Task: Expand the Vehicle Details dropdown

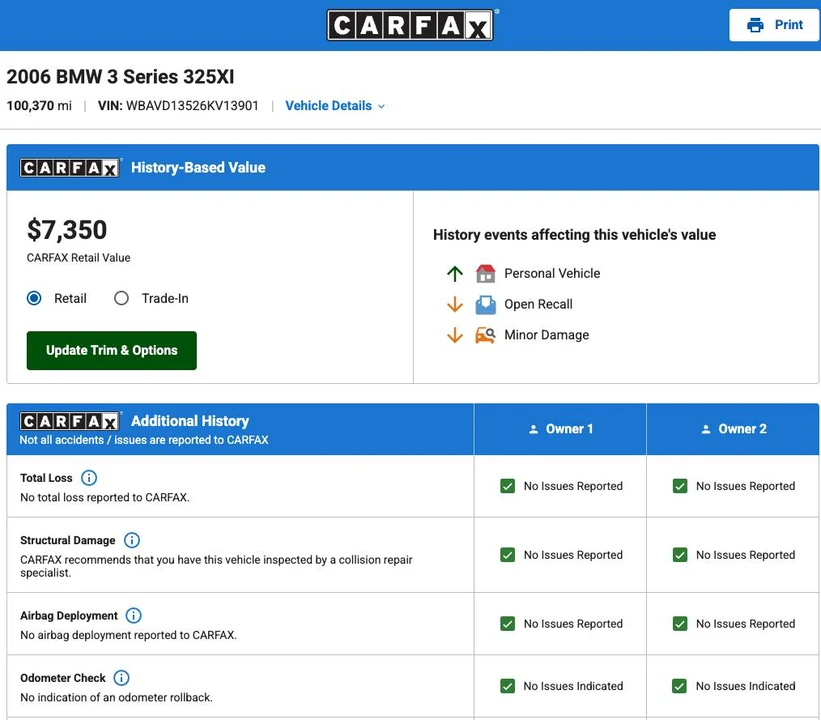Action: pyautogui.click(x=335, y=106)
